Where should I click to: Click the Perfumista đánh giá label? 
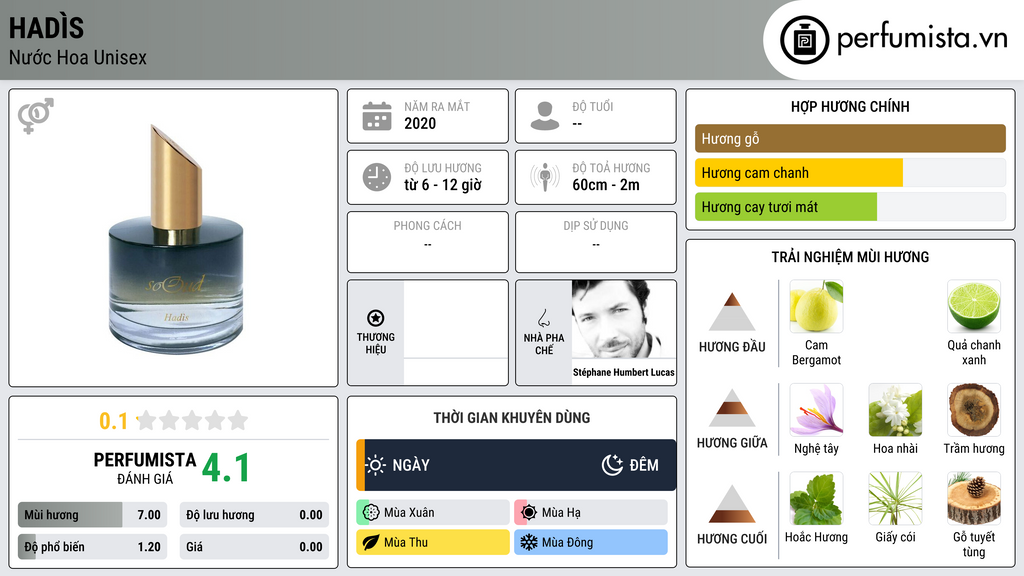tap(145, 468)
